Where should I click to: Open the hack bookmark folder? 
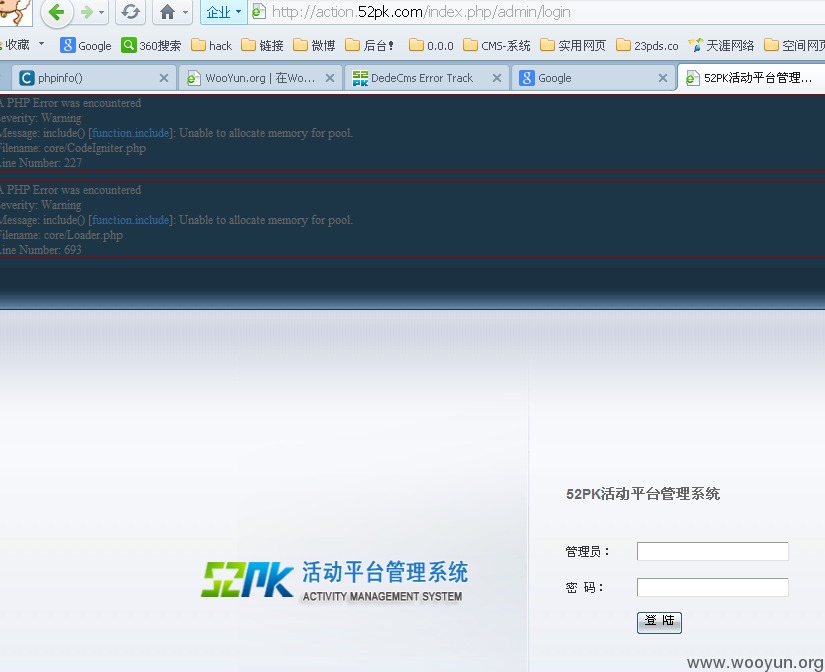pos(212,45)
